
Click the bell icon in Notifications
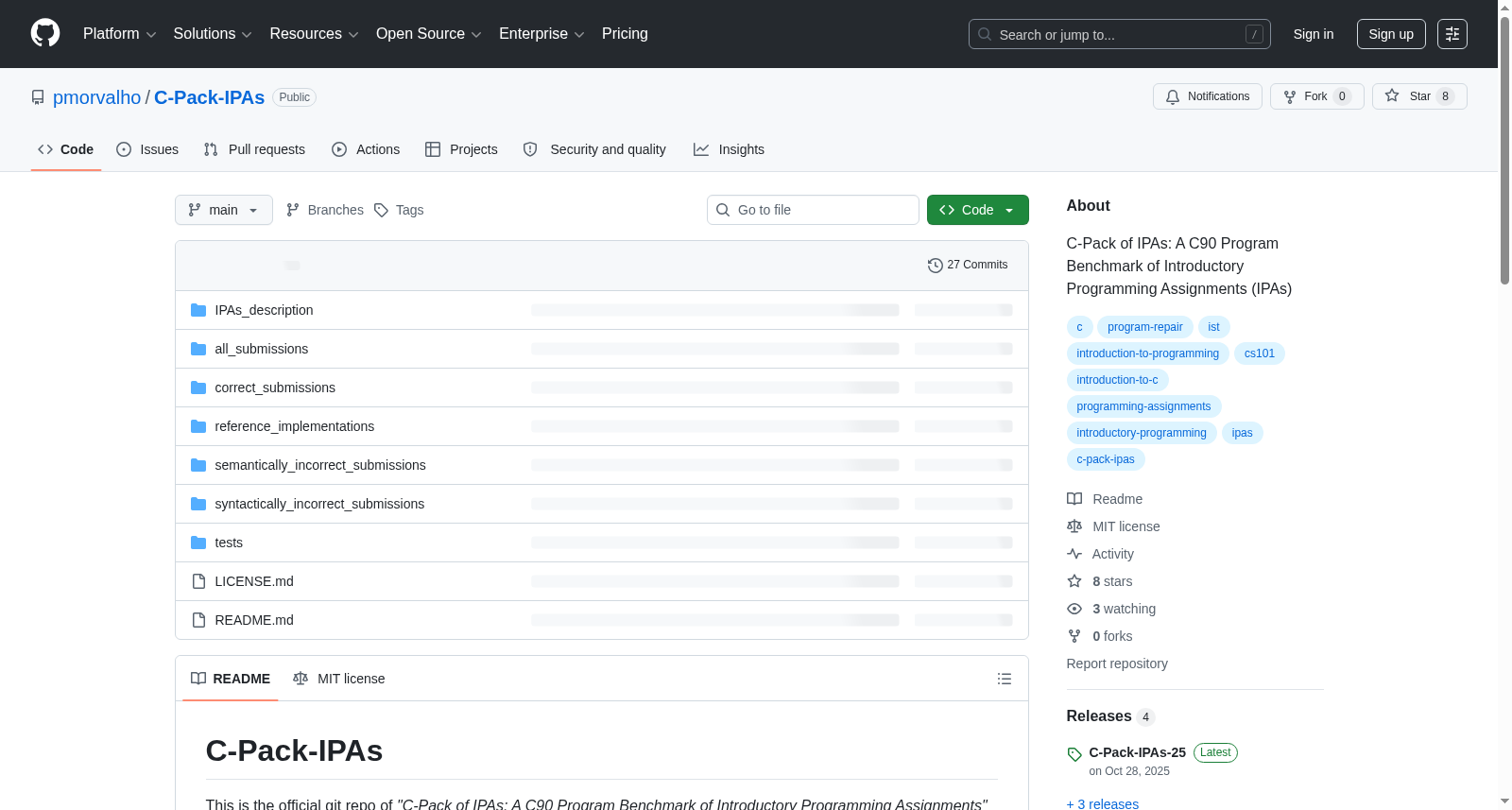(x=1173, y=96)
